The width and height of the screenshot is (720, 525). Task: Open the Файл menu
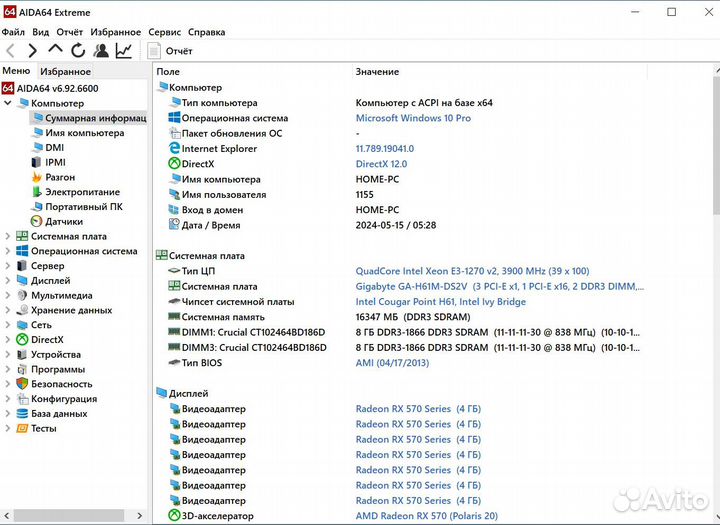click(x=13, y=32)
